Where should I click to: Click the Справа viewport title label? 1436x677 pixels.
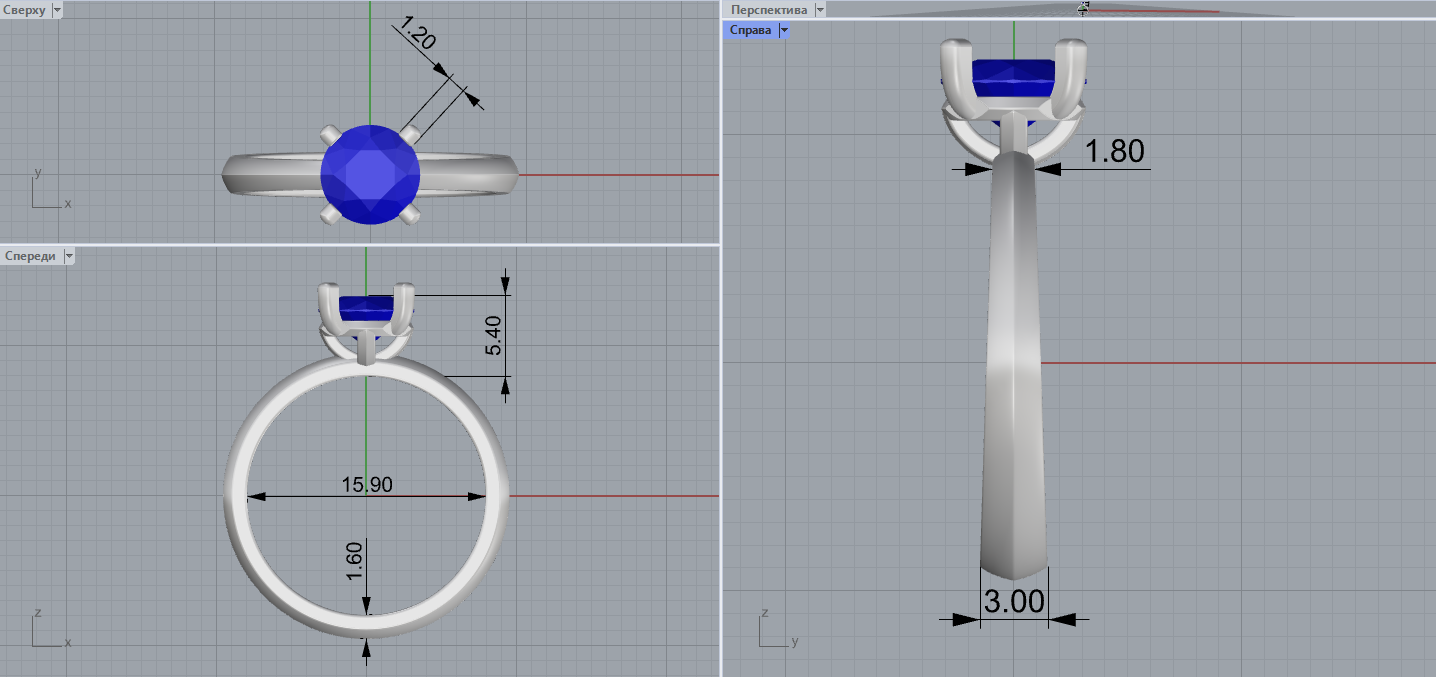pyautogui.click(x=750, y=30)
